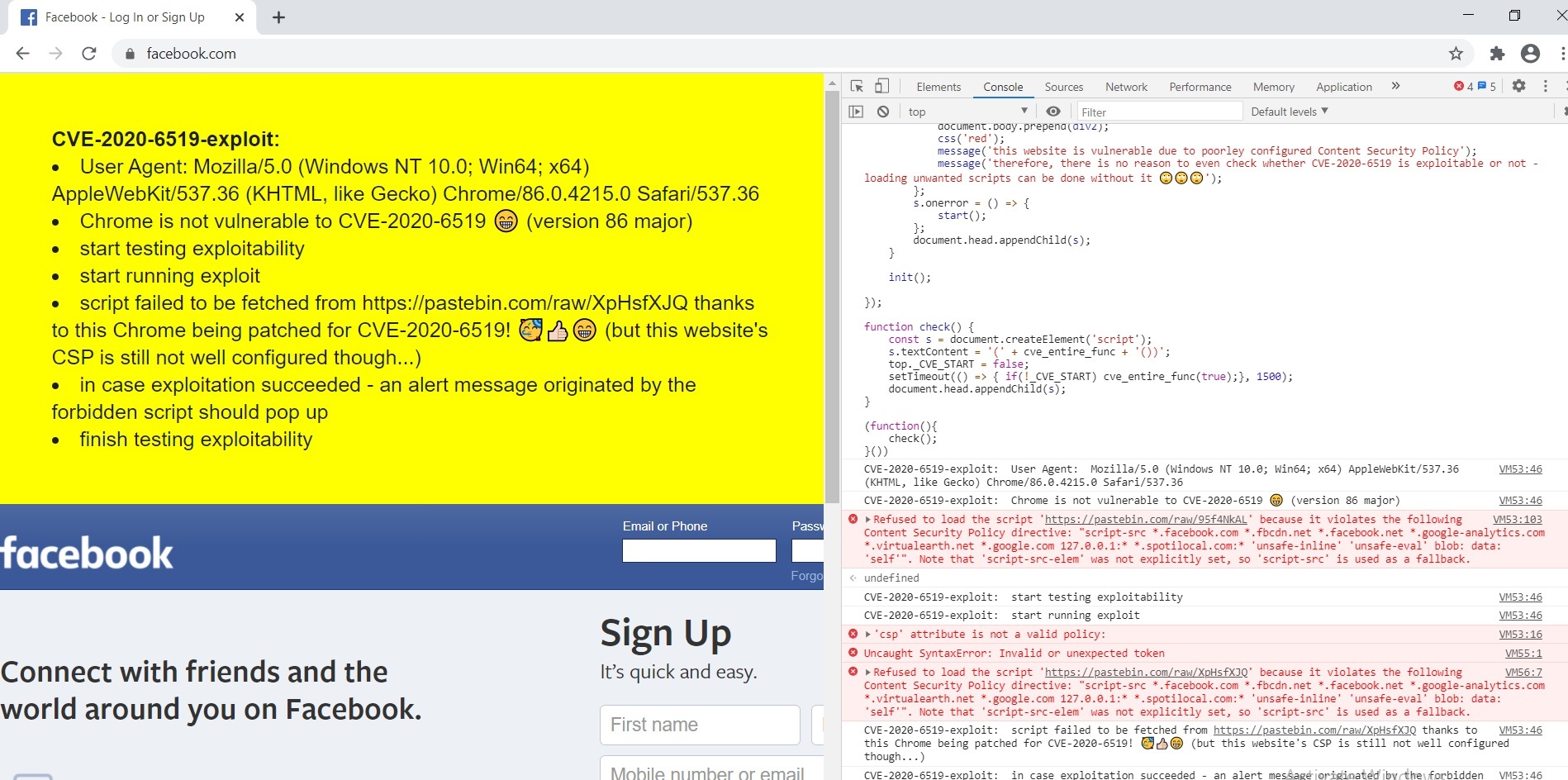The height and width of the screenshot is (780, 1568).
Task: Click the browser forward arrow
Action: [55, 54]
